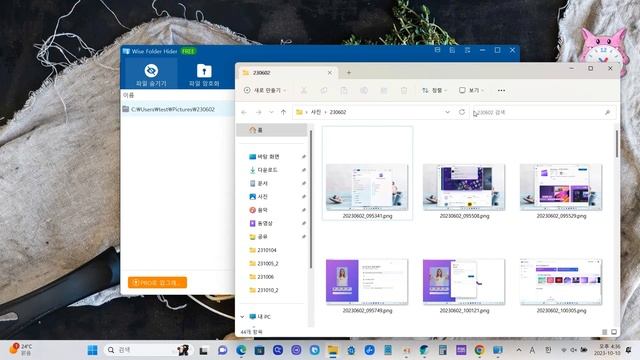Open Microsoft Edge from the taskbar
The height and width of the screenshot is (360, 640).
point(241,350)
